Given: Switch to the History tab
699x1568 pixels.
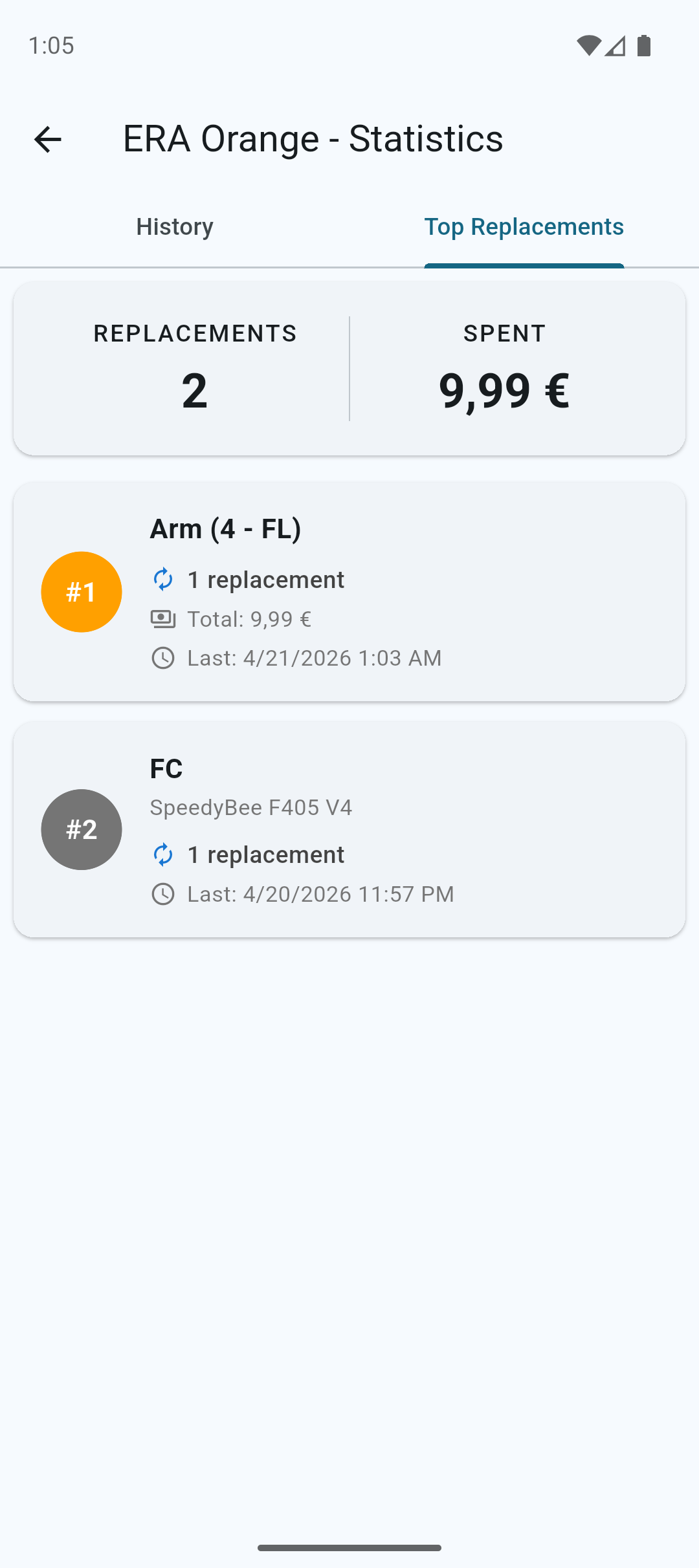Looking at the screenshot, I should click(174, 226).
